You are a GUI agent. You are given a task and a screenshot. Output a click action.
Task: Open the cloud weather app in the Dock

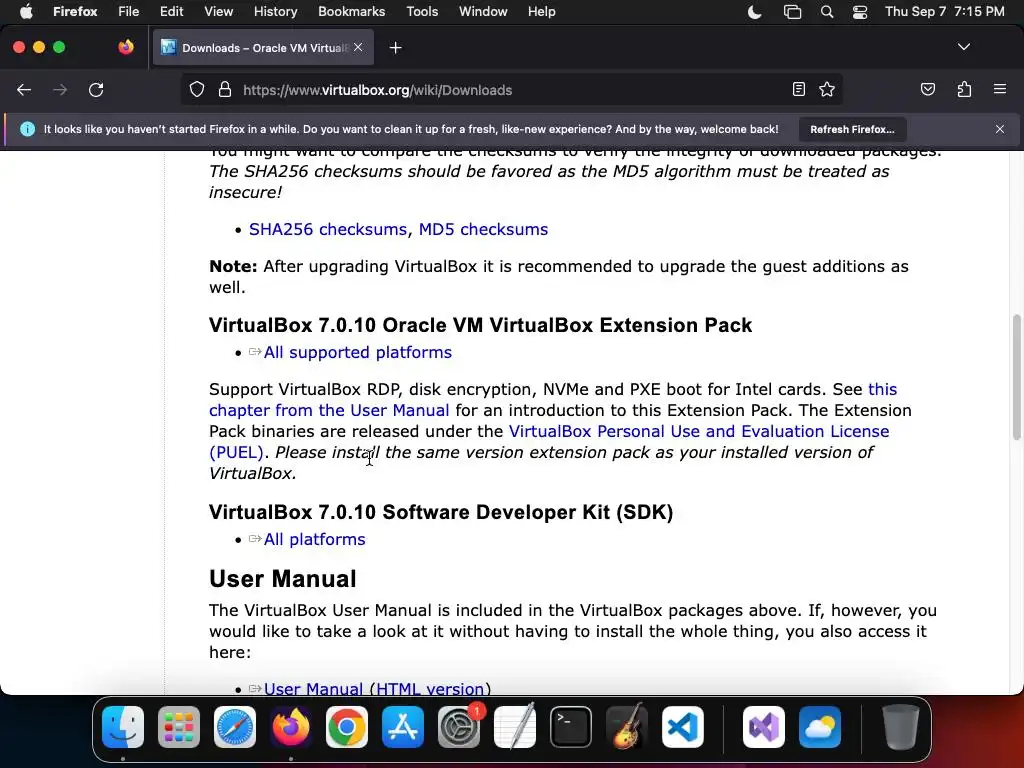pos(820,727)
